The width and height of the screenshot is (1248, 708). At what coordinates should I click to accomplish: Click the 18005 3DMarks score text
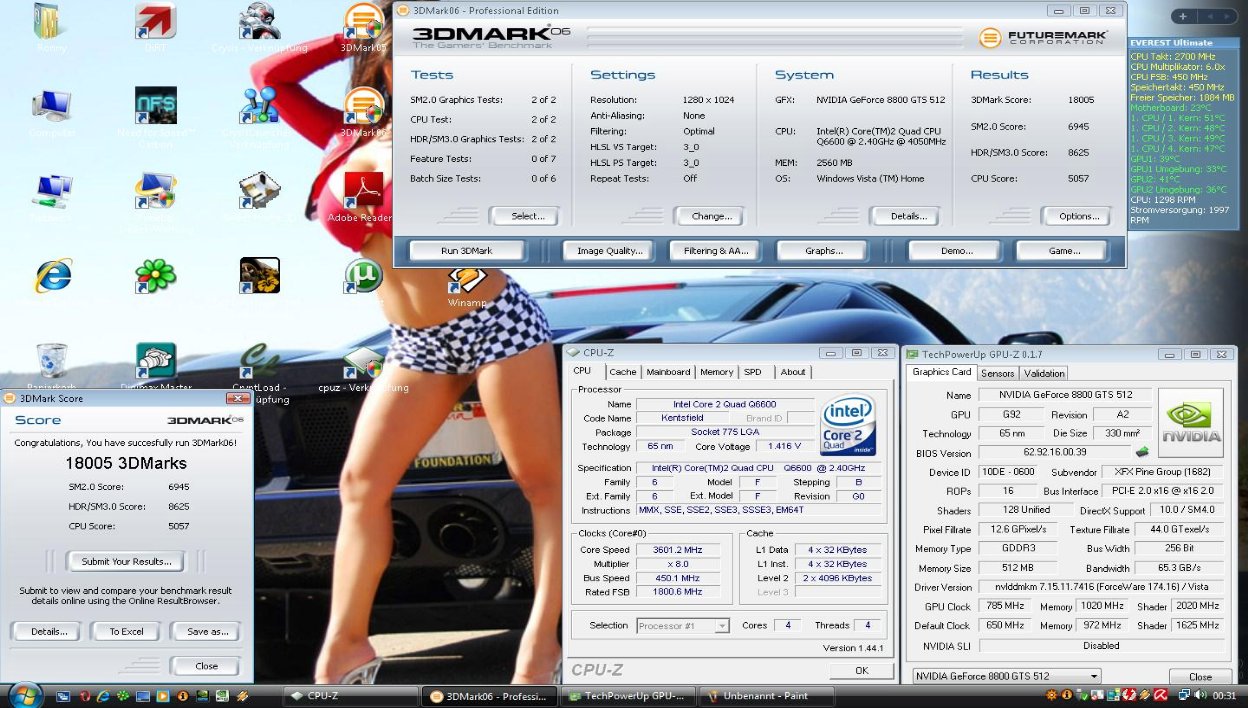[126, 464]
